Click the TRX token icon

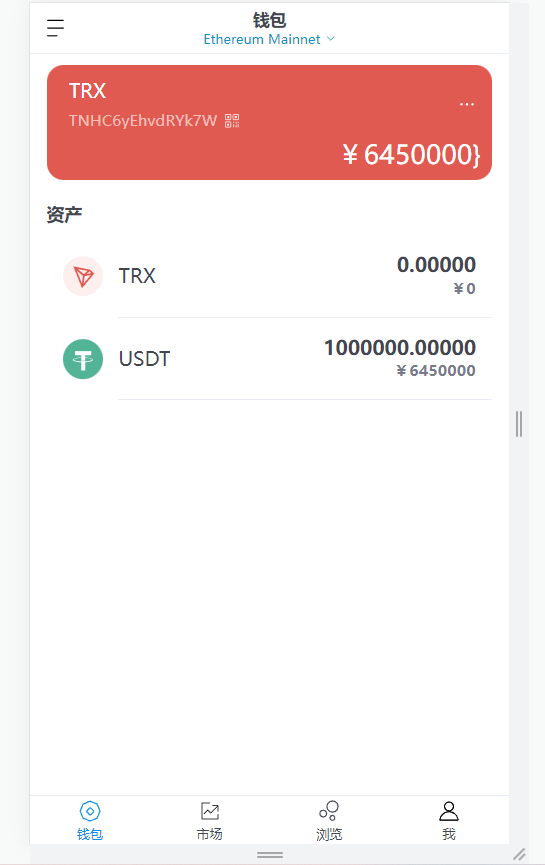(x=83, y=276)
